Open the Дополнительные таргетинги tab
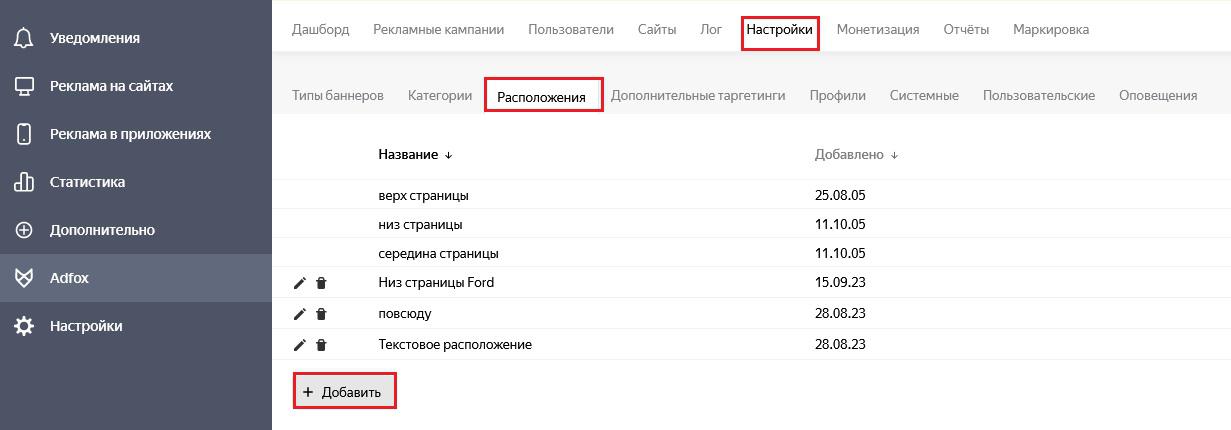This screenshot has width=1231, height=430. 698,95
